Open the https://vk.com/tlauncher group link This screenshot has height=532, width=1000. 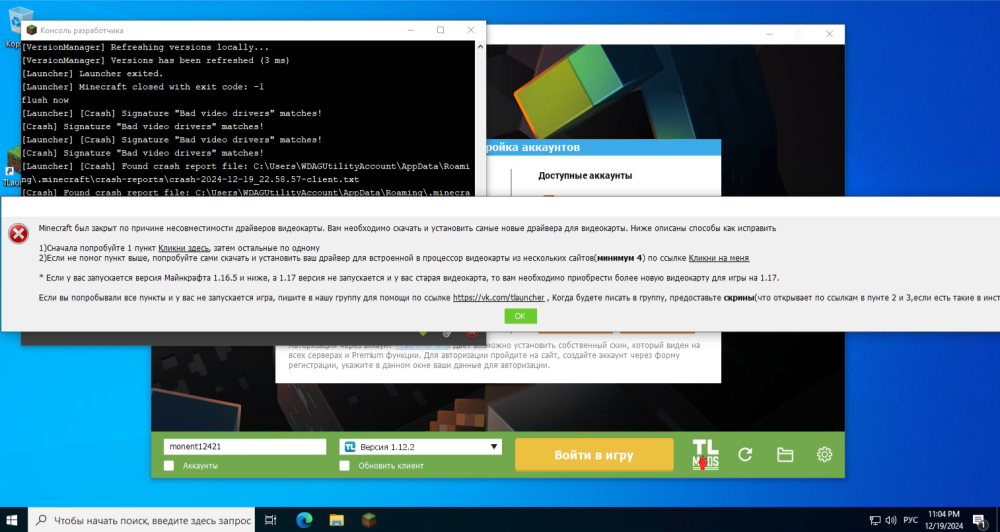tap(499, 297)
